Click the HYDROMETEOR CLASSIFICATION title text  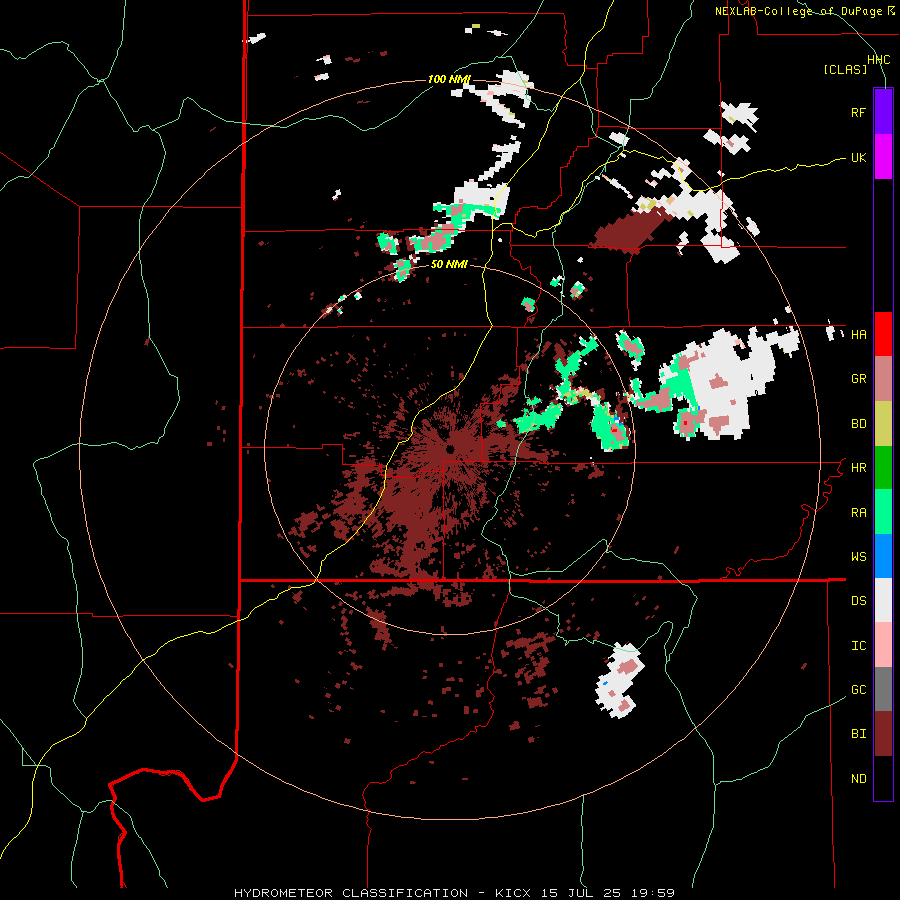[351, 893]
